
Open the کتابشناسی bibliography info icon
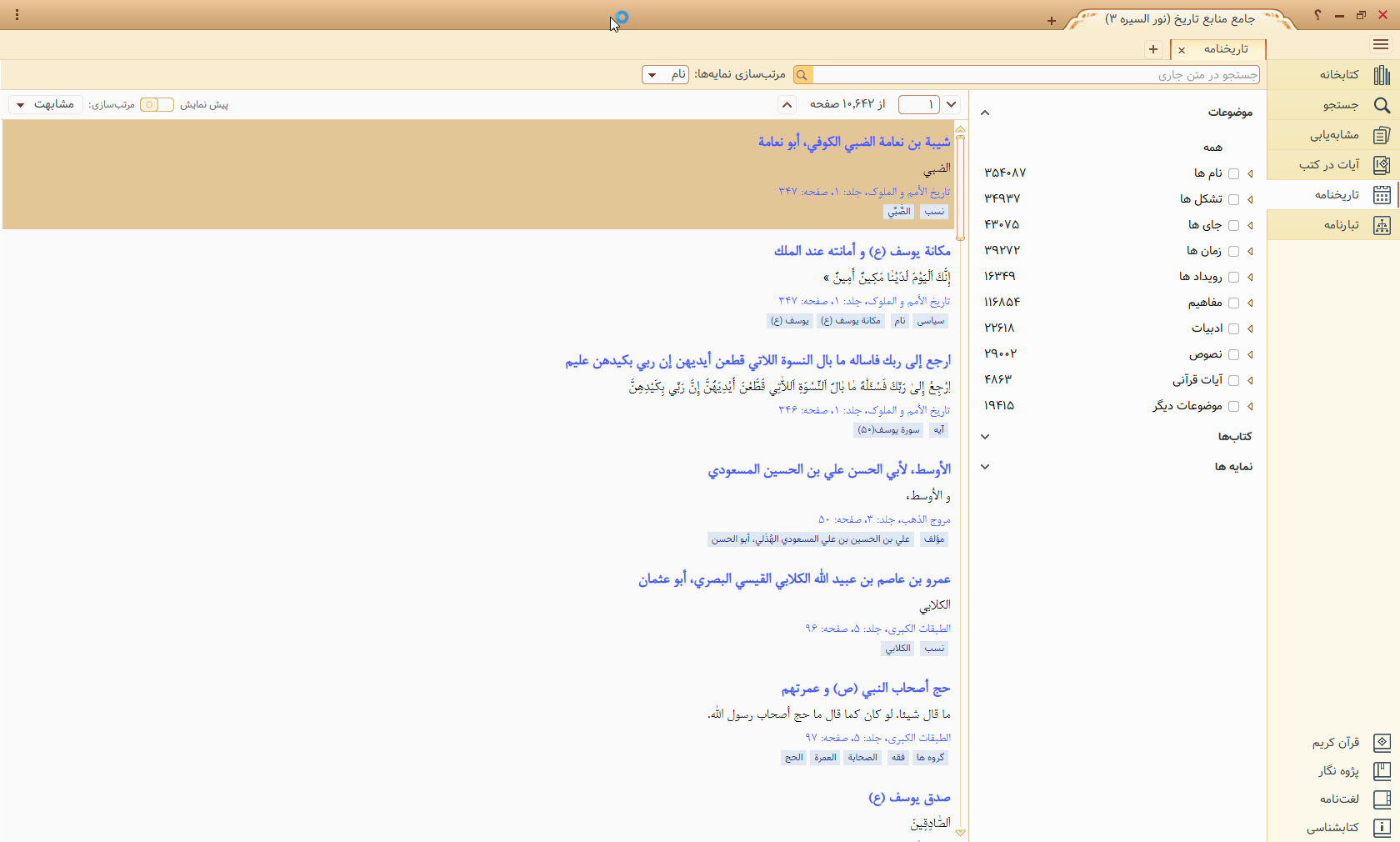tap(1381, 828)
